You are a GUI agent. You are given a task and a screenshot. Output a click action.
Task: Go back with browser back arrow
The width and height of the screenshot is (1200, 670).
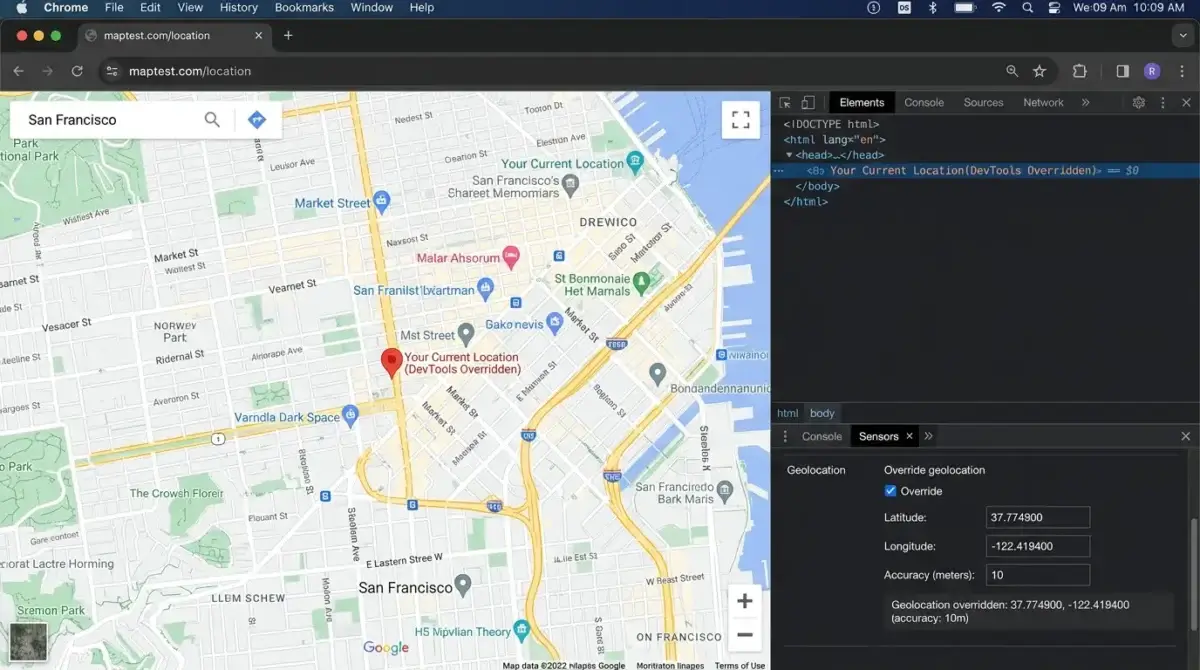tap(18, 71)
